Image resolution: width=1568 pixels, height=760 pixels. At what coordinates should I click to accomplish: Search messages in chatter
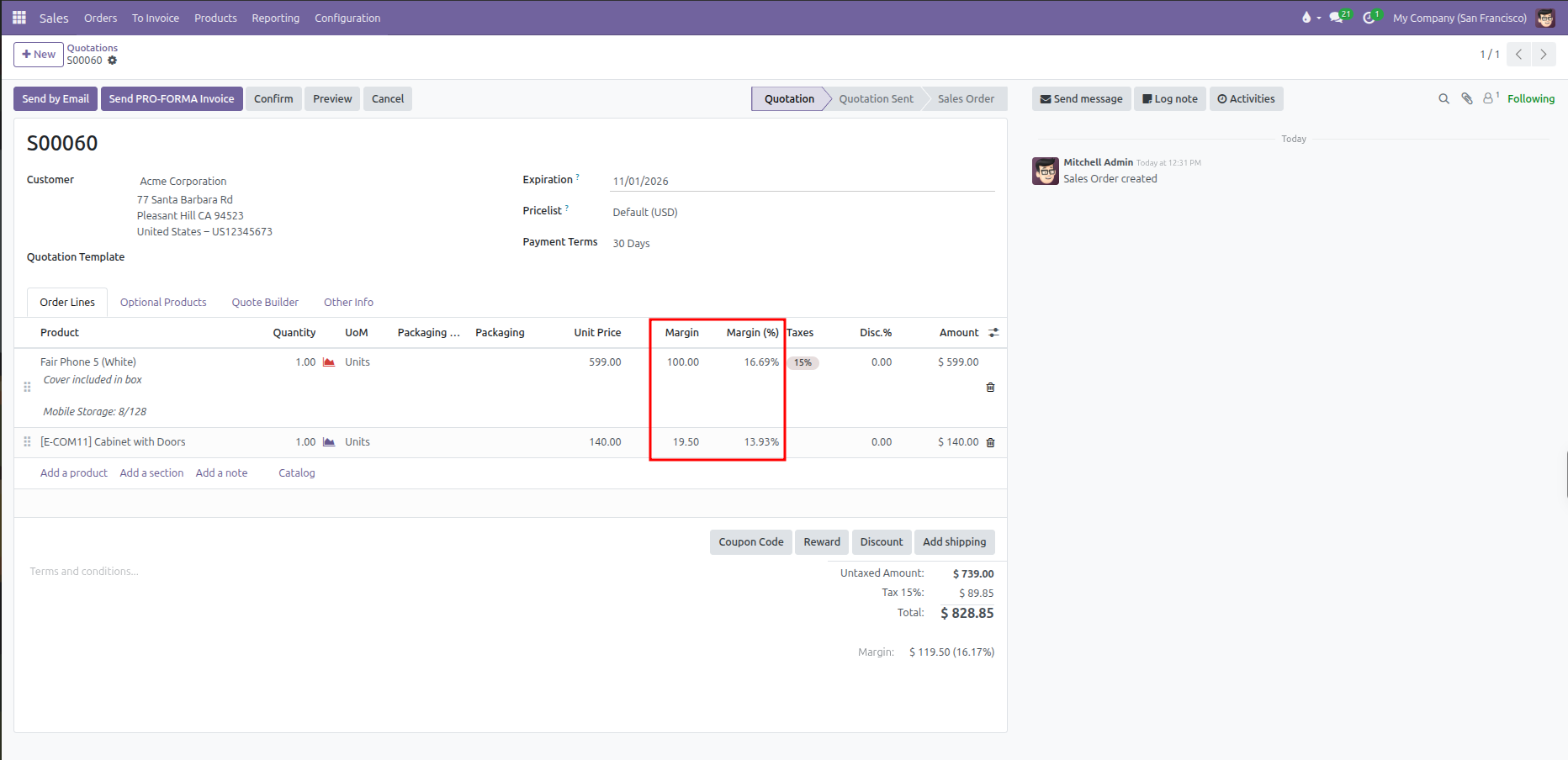pyautogui.click(x=1444, y=99)
